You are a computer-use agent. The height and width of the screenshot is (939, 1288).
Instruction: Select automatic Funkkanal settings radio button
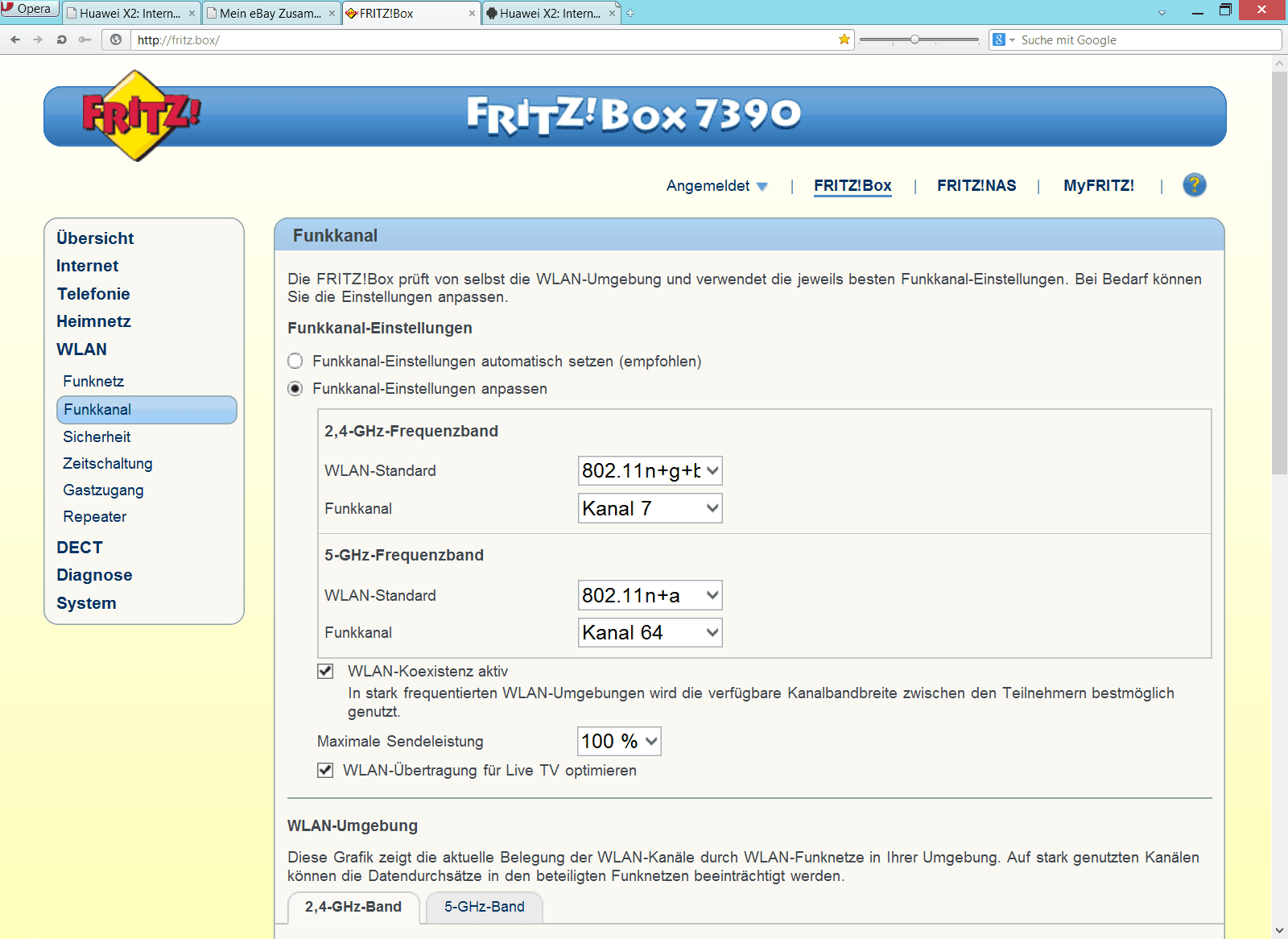click(295, 361)
